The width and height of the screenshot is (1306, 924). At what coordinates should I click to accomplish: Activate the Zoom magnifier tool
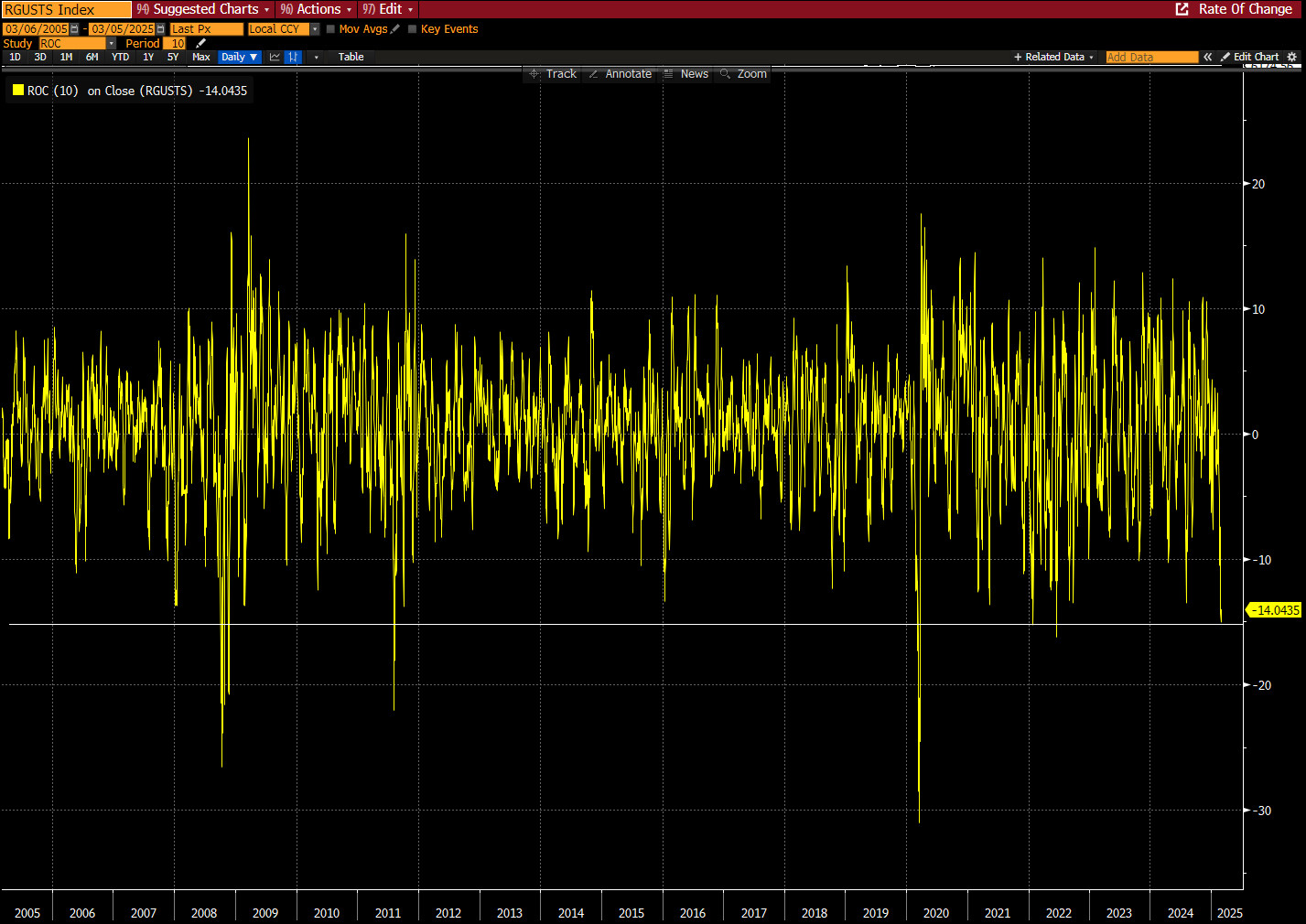coord(743,74)
